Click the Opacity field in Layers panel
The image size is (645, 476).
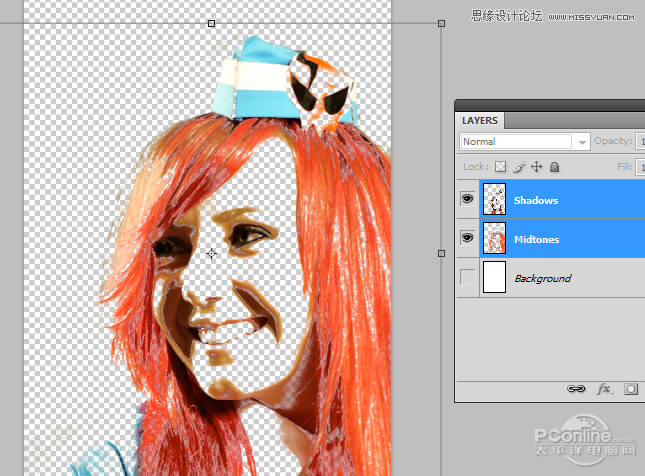point(639,142)
